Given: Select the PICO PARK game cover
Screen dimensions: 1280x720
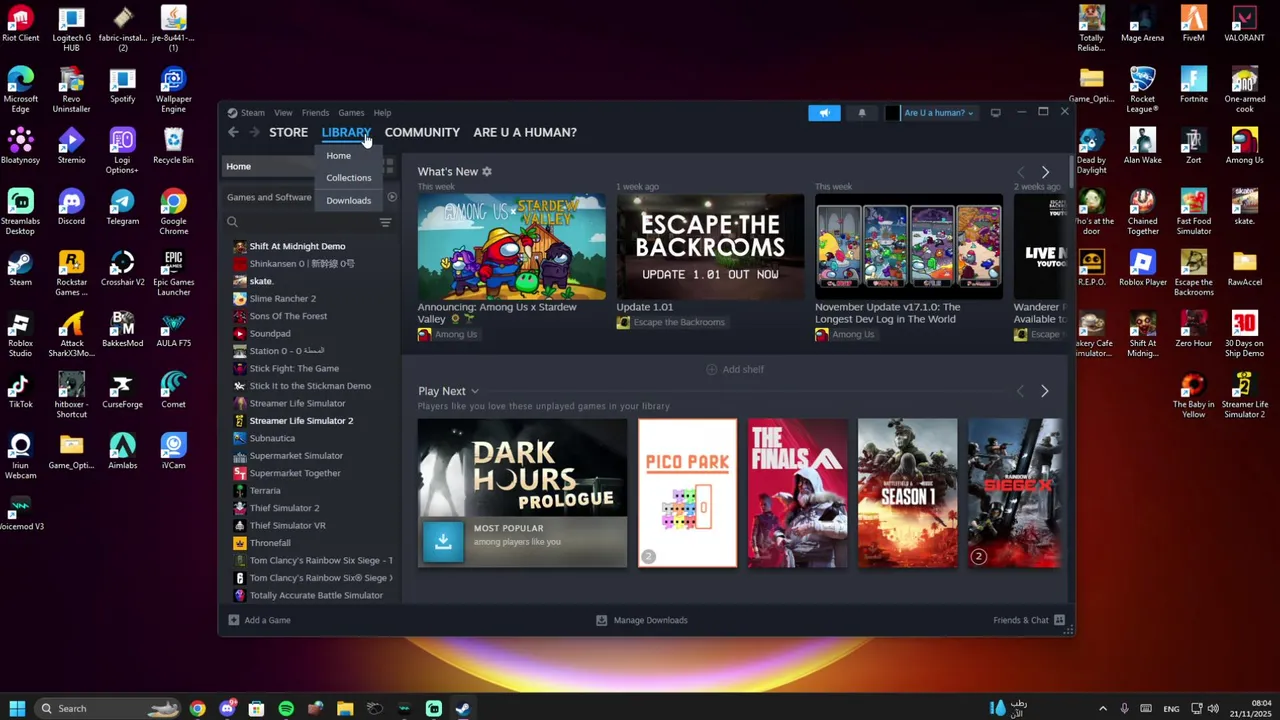Looking at the screenshot, I should tap(687, 493).
